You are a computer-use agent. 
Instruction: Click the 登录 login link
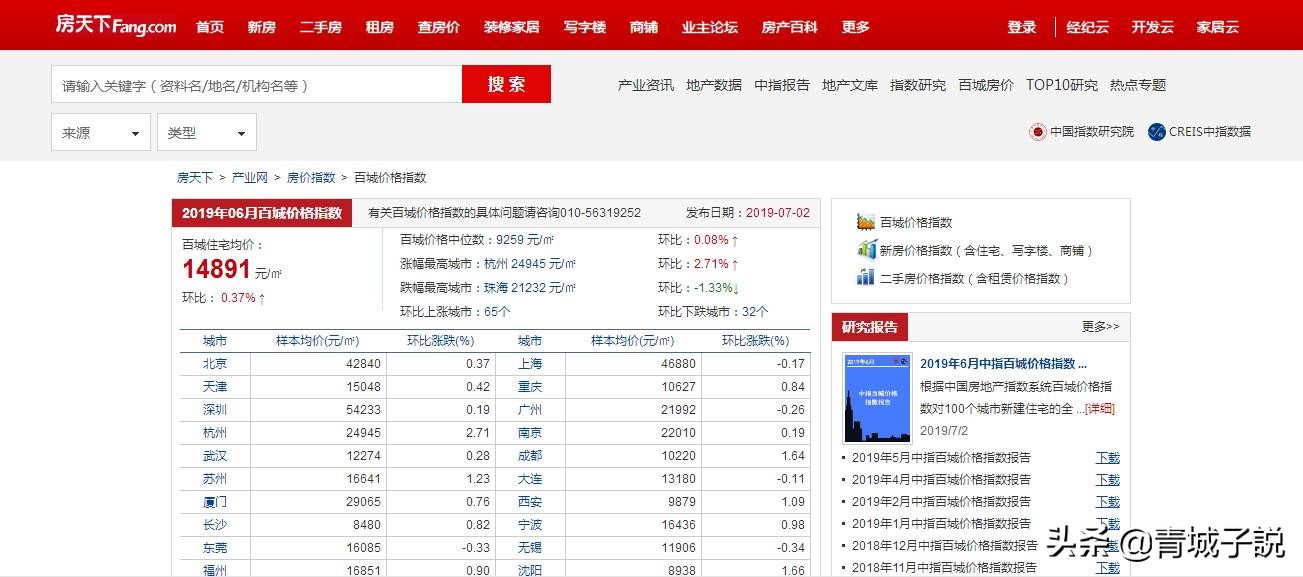[1021, 27]
